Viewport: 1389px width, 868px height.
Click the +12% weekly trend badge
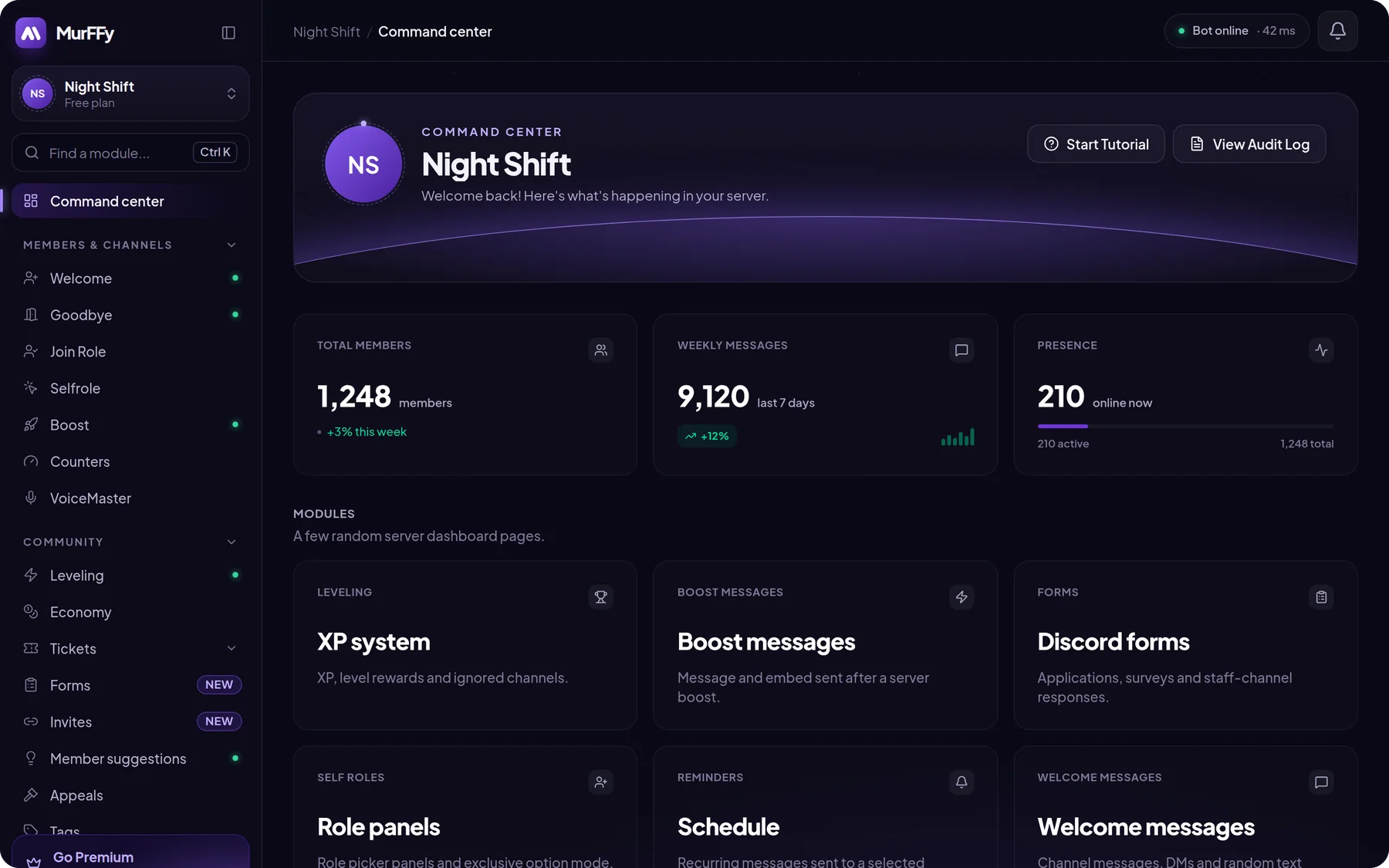pos(707,436)
